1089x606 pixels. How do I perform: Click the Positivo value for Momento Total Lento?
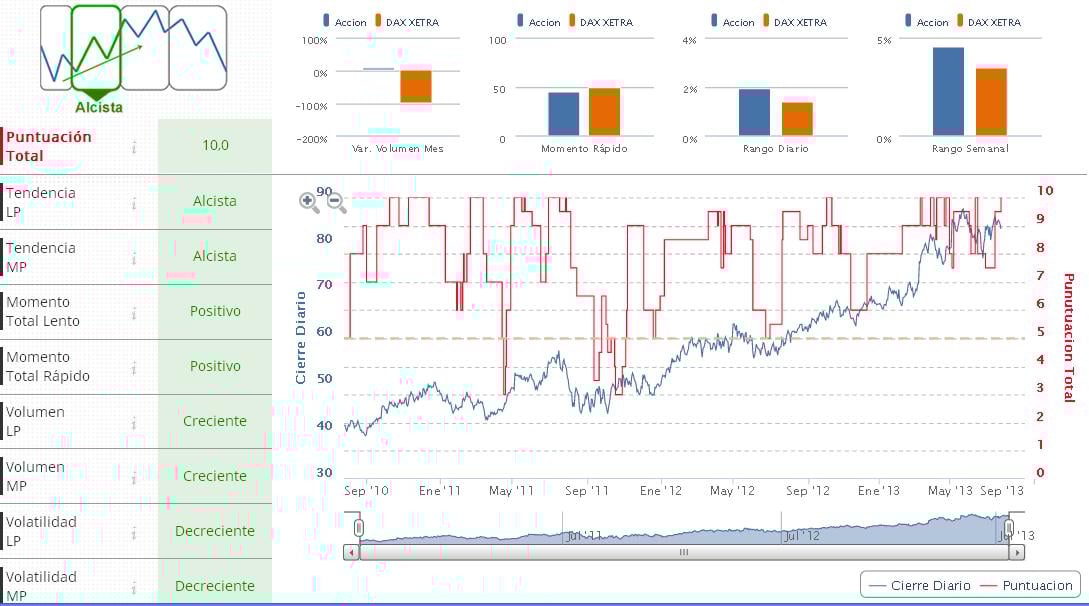pos(215,311)
